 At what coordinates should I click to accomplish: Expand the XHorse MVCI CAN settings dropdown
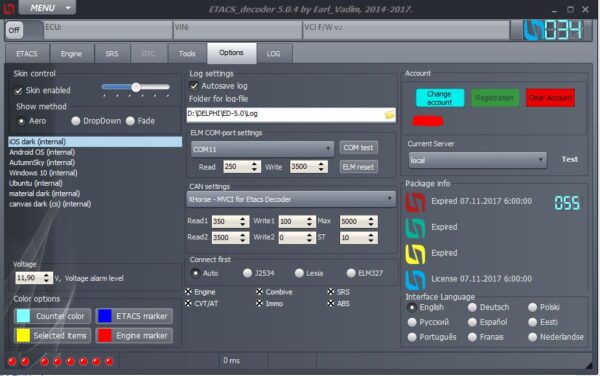point(291,199)
